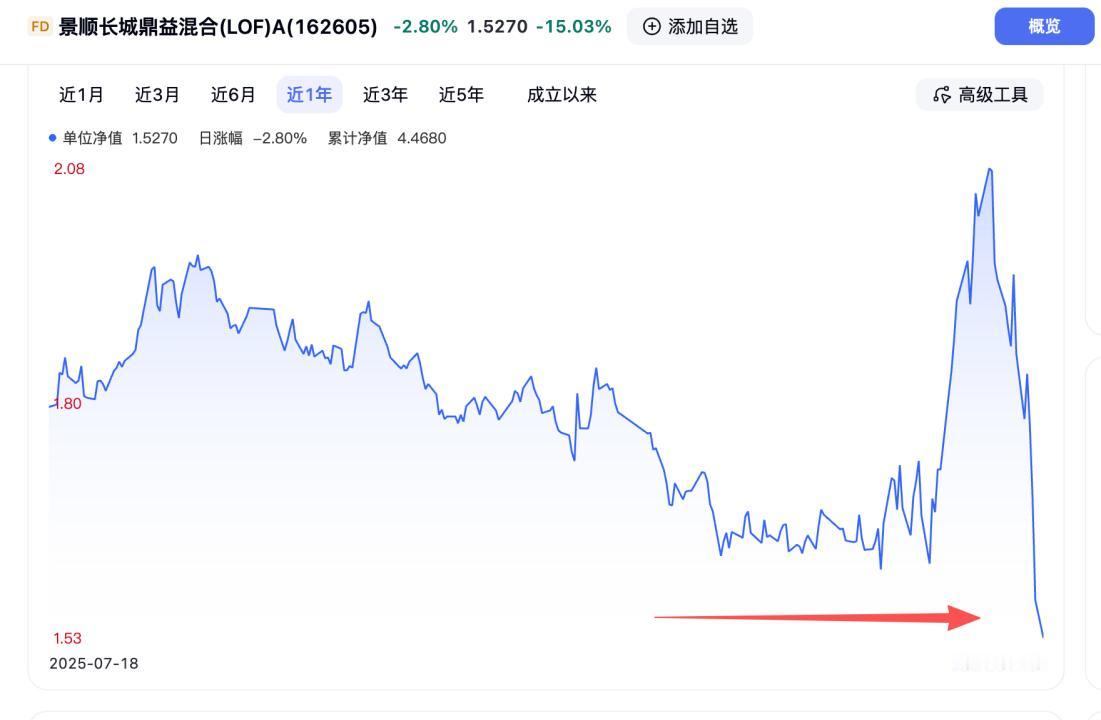
Task: Switch to 近3年 range tab
Action: point(385,95)
